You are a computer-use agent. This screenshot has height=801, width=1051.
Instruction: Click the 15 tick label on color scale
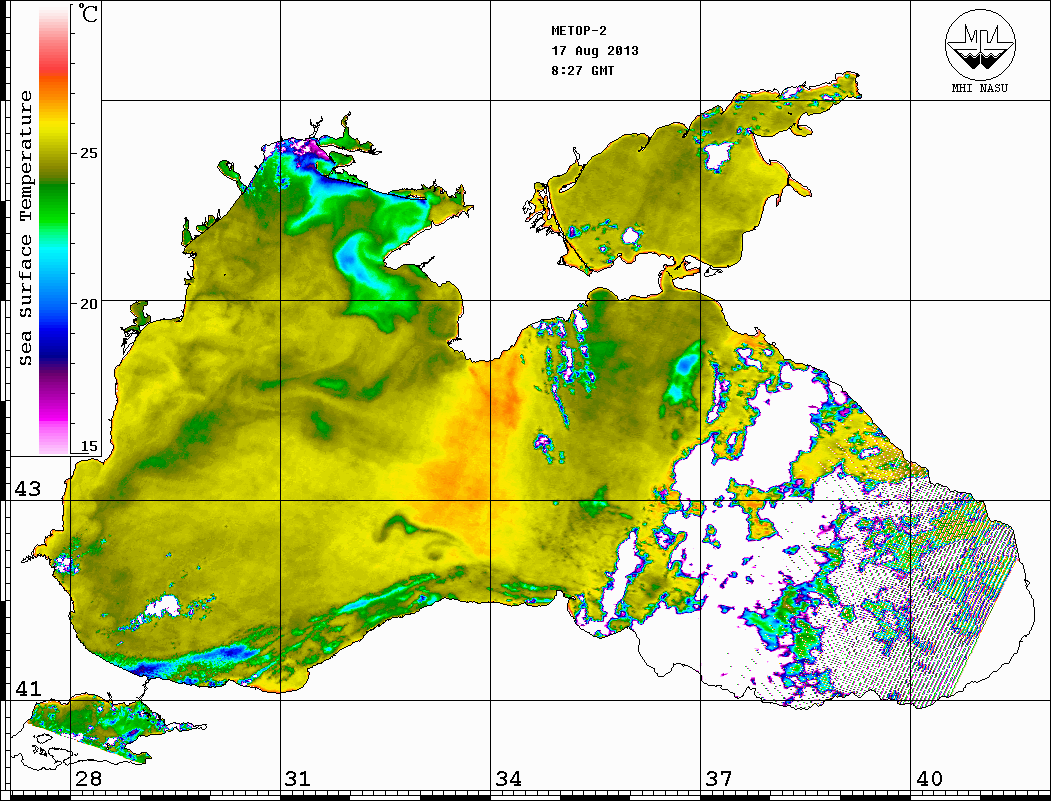[x=88, y=446]
